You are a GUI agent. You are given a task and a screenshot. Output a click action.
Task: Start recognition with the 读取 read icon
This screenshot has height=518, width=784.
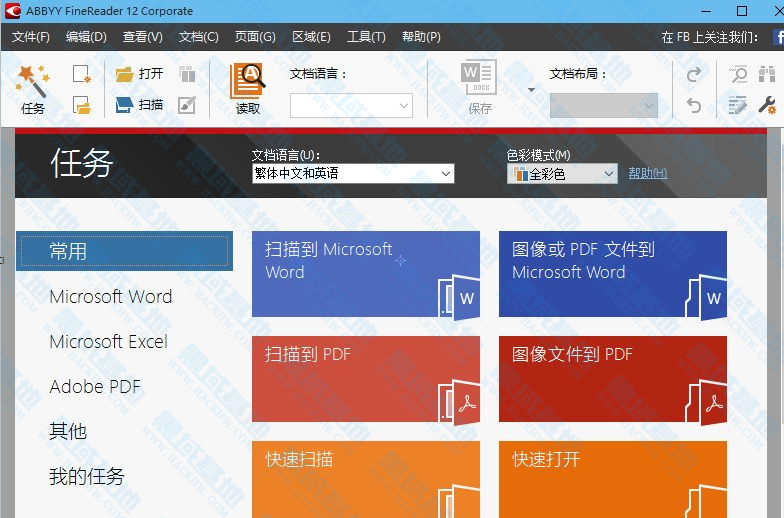coord(248,90)
